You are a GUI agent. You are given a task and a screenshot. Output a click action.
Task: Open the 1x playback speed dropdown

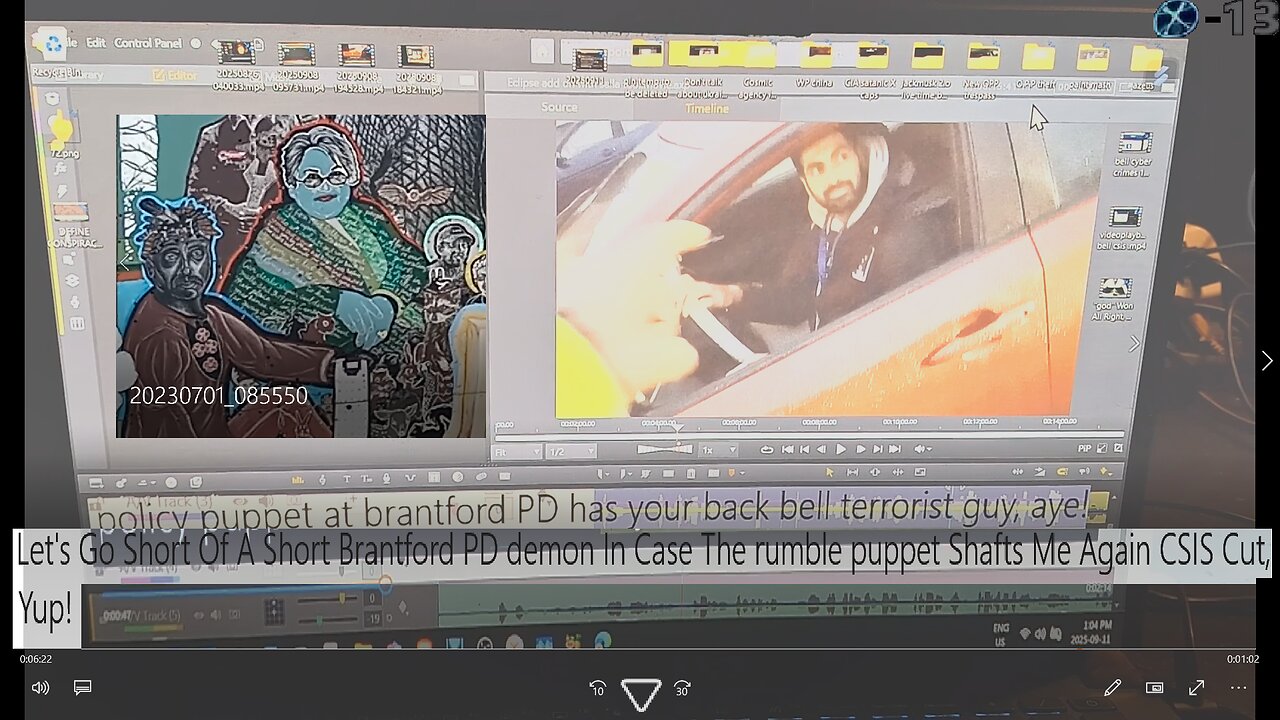[x=719, y=451]
